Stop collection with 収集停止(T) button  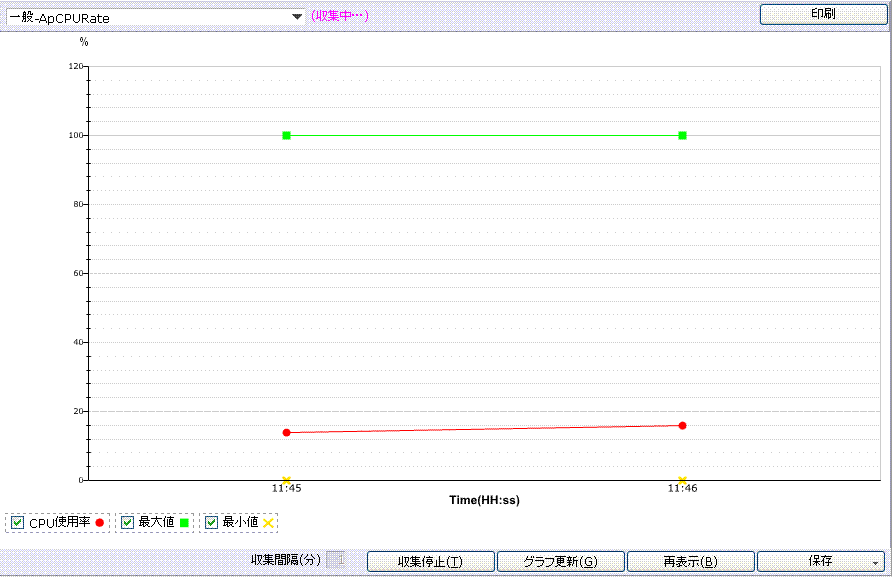430,561
